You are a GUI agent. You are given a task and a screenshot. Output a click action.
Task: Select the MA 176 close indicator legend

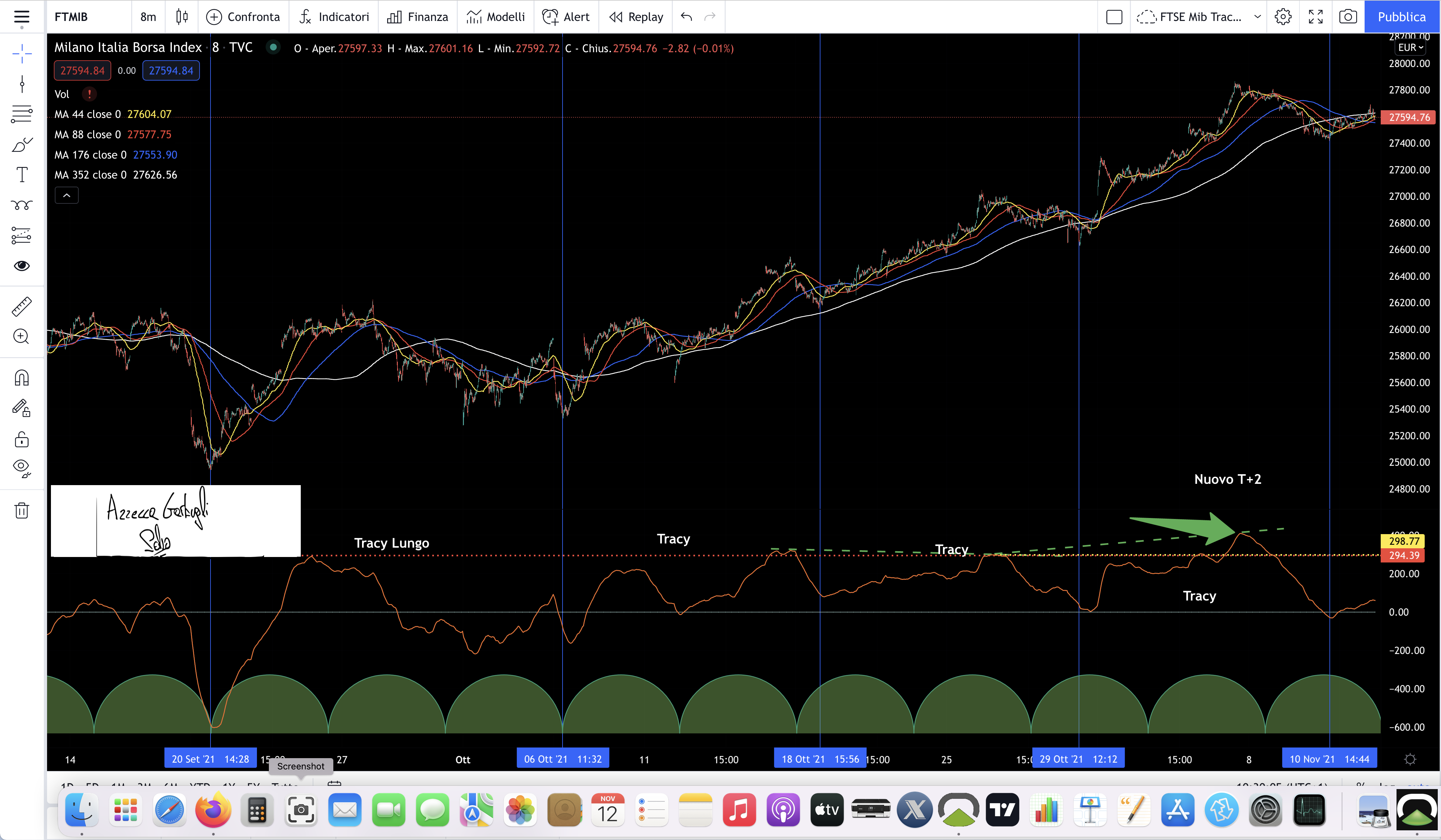(115, 155)
